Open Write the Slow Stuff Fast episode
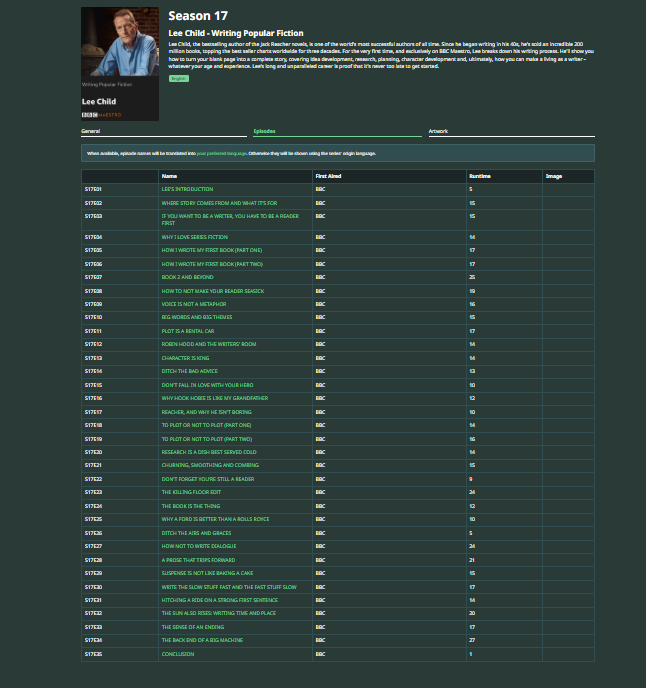The image size is (646, 688). tap(229, 587)
